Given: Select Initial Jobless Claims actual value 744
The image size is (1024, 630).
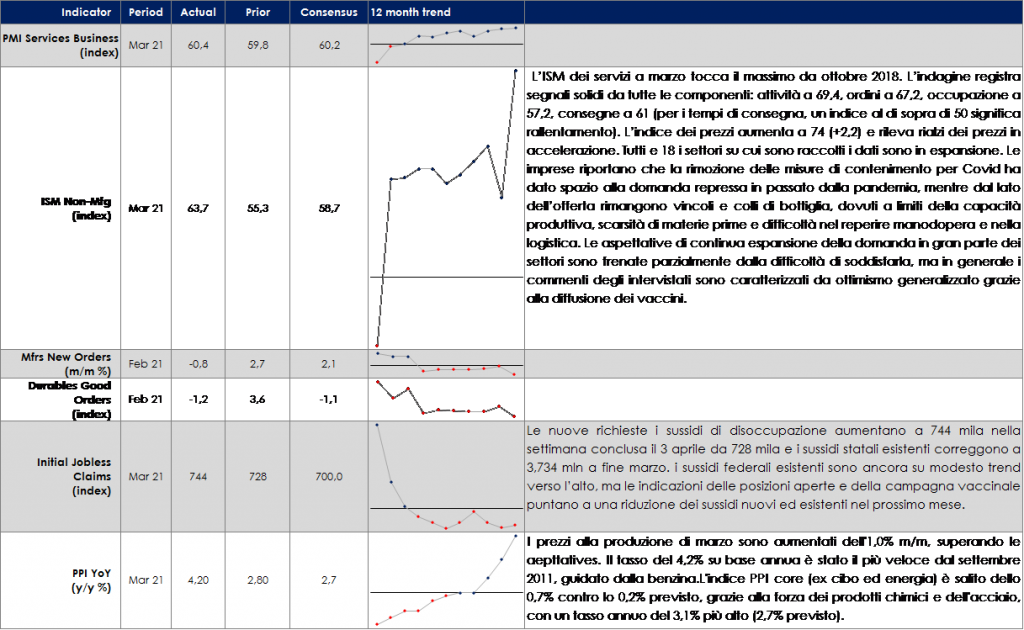Looking at the screenshot, I should 198,476.
